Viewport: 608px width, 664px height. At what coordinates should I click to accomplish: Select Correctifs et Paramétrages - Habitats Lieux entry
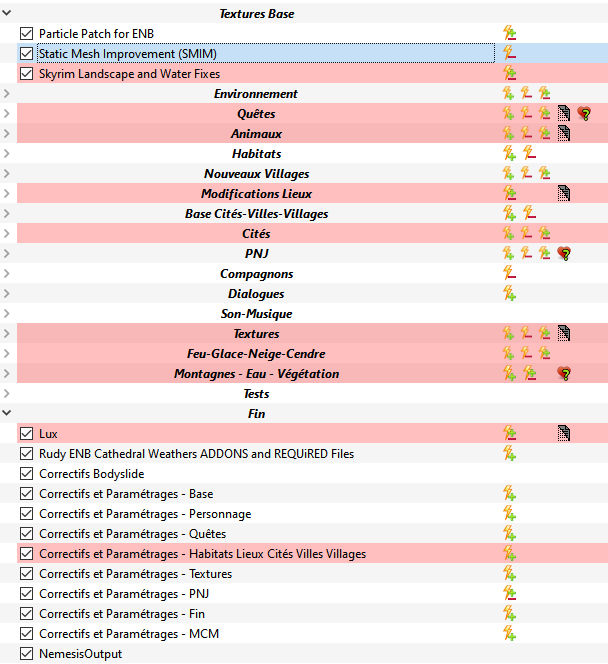point(202,554)
